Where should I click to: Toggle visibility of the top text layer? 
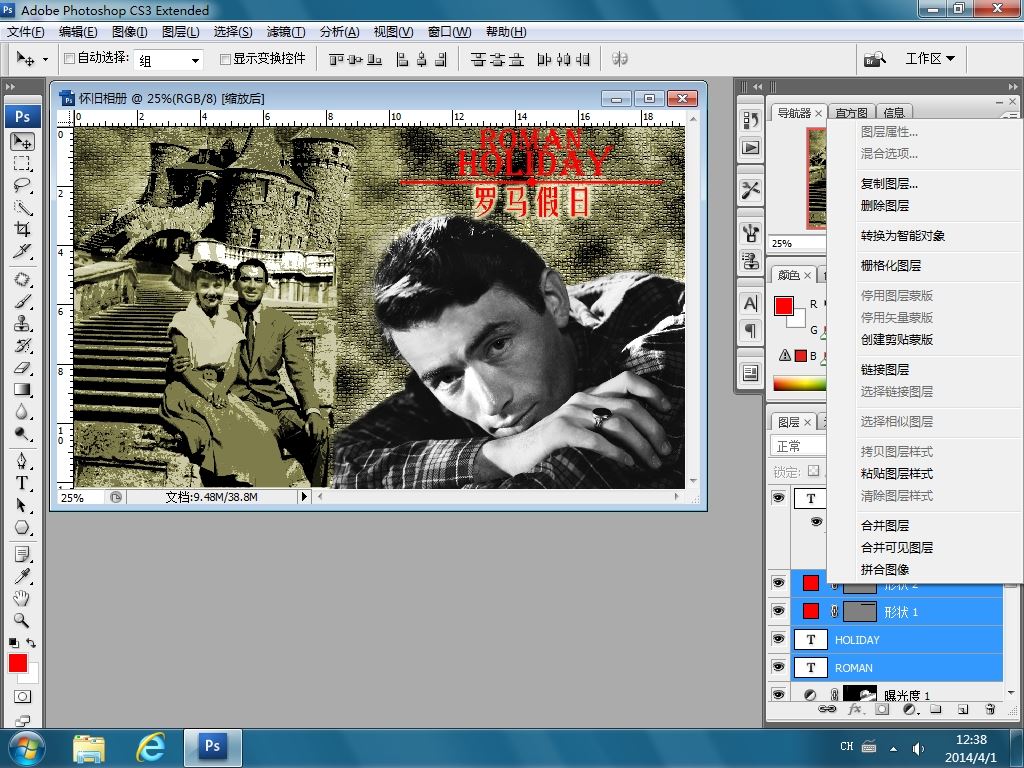[778, 498]
